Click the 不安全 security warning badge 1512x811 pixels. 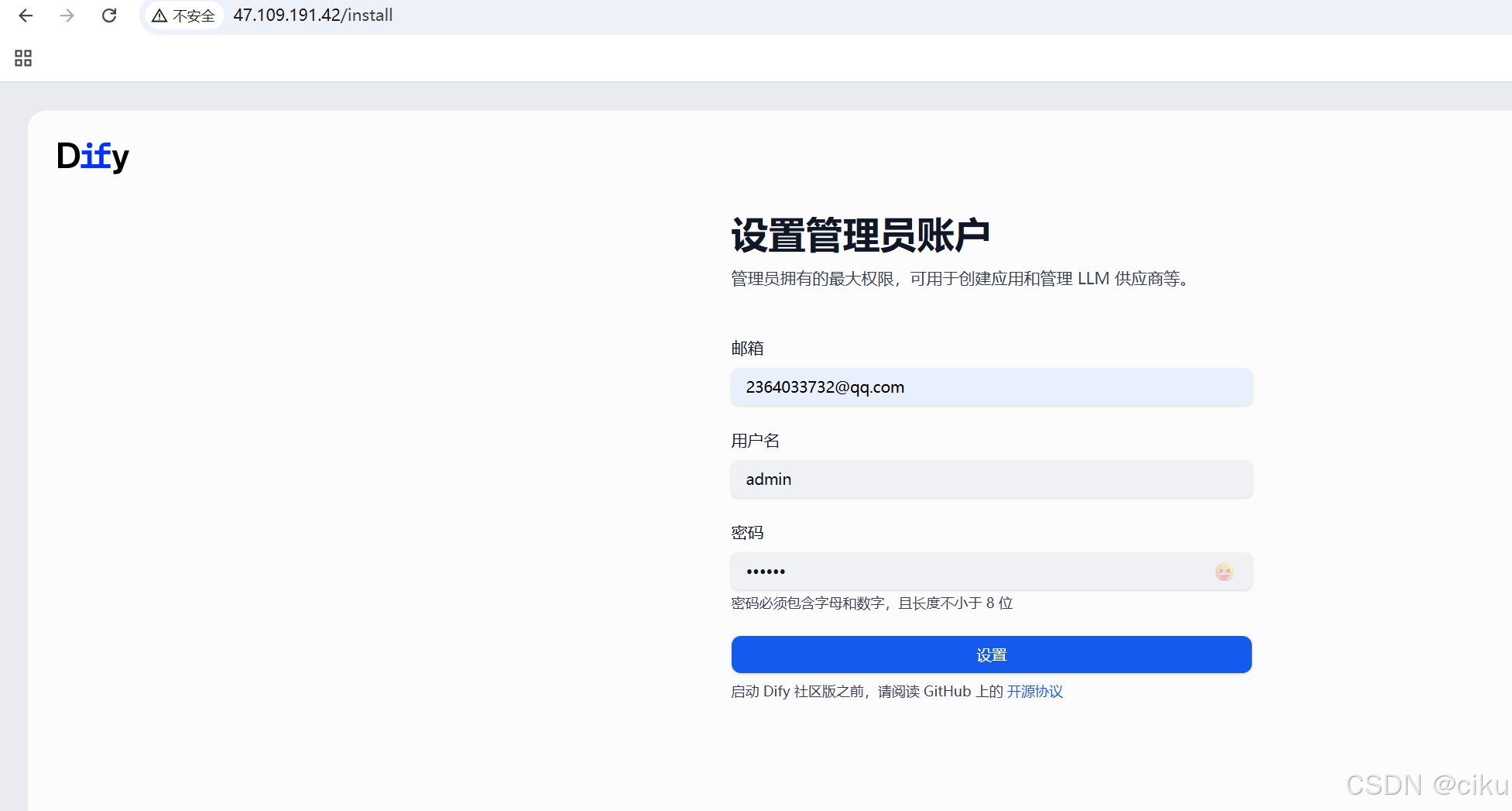pos(183,15)
